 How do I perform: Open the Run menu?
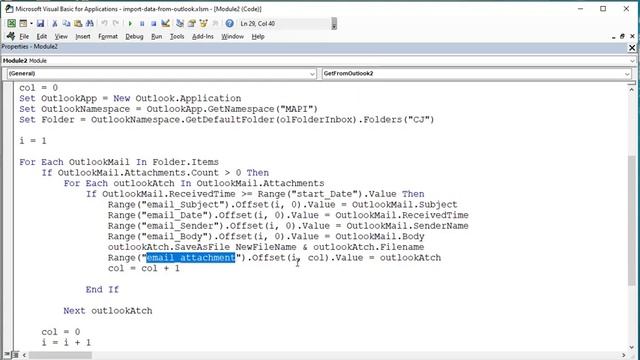156,36
